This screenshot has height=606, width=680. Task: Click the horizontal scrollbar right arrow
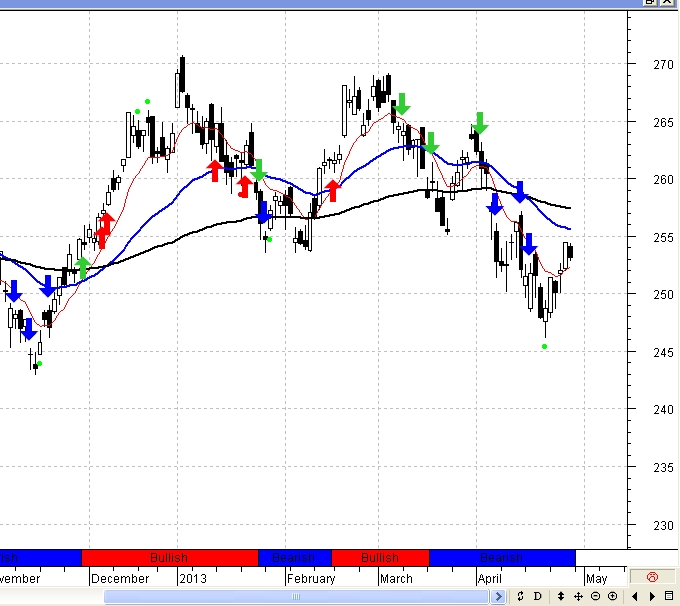(498, 597)
